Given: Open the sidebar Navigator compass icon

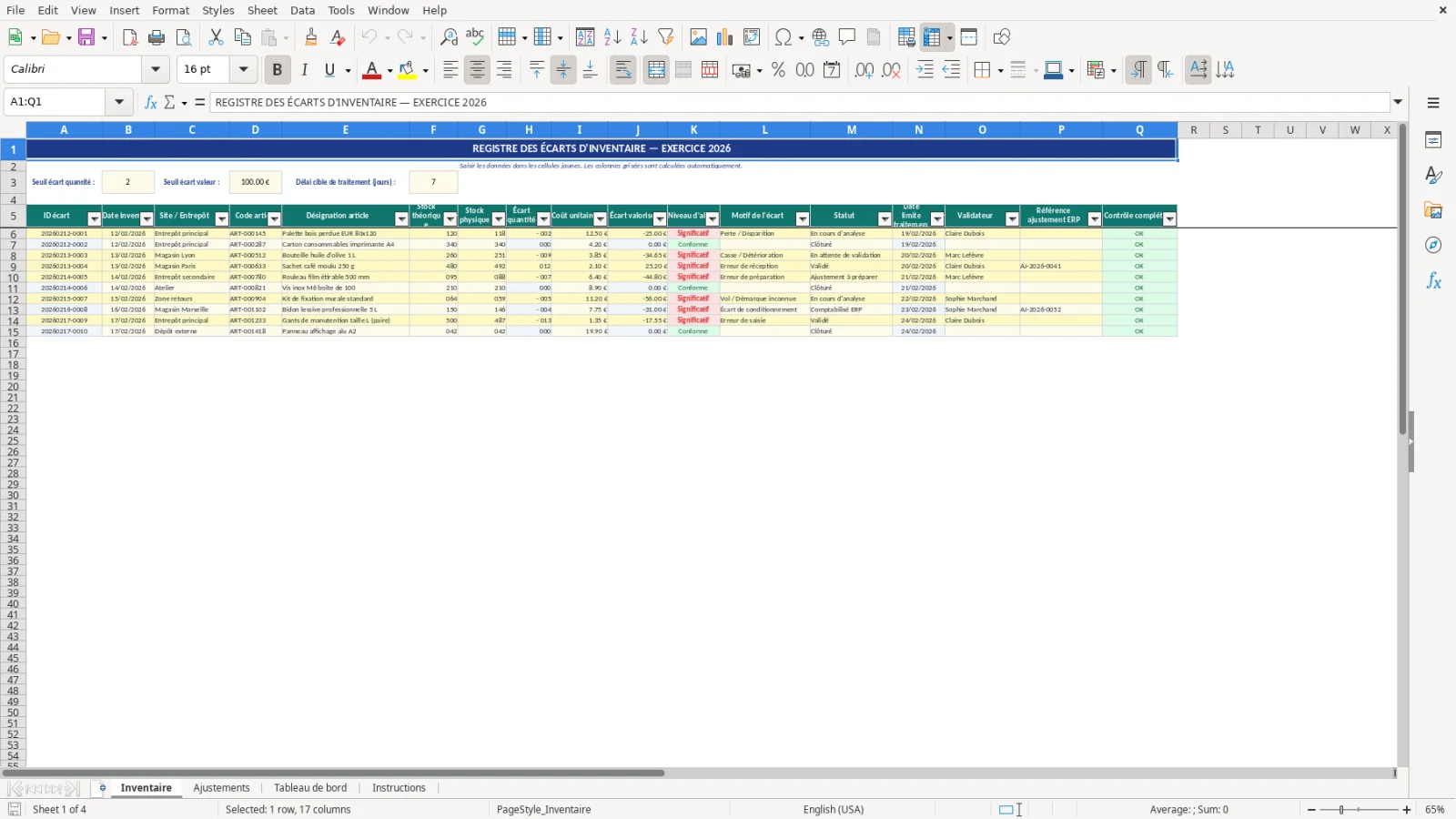Looking at the screenshot, I should point(1433,246).
